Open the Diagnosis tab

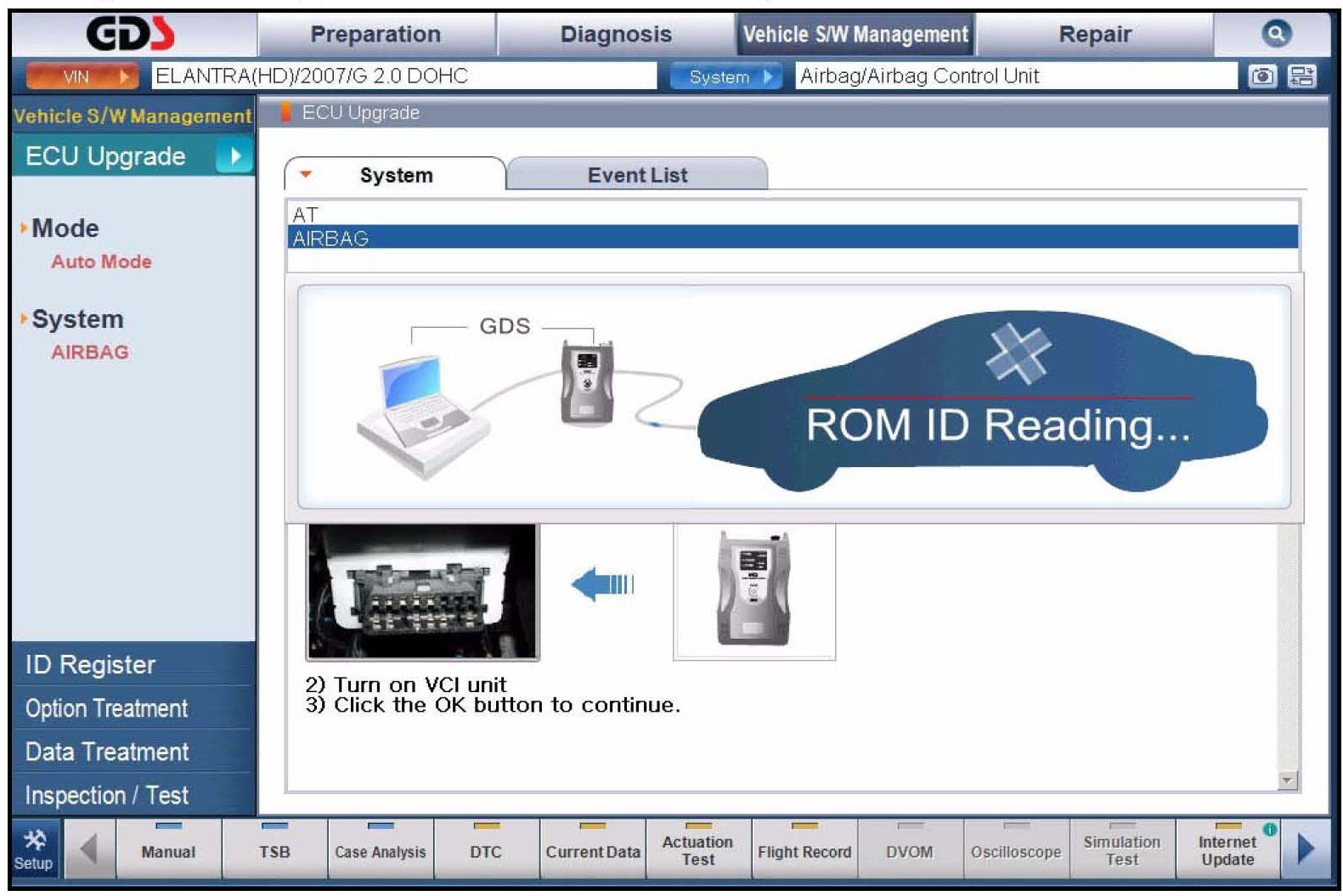616,35
